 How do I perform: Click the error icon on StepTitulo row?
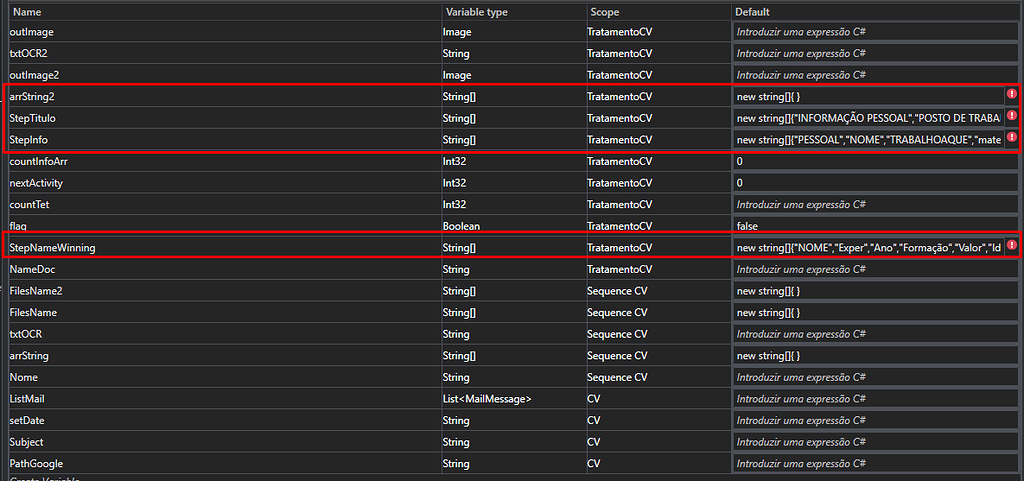(x=1011, y=116)
